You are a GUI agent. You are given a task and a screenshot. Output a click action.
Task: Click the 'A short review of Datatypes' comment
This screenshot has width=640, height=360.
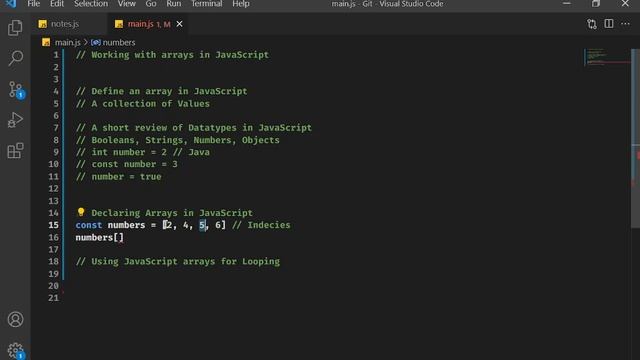coord(193,128)
